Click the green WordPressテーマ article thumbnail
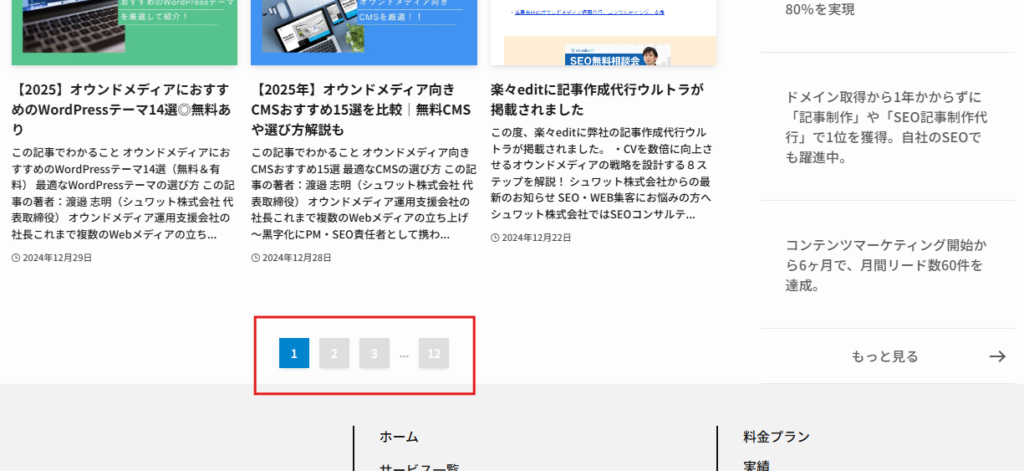Viewport: 1024px width, 471px height. pyautogui.click(x=125, y=32)
